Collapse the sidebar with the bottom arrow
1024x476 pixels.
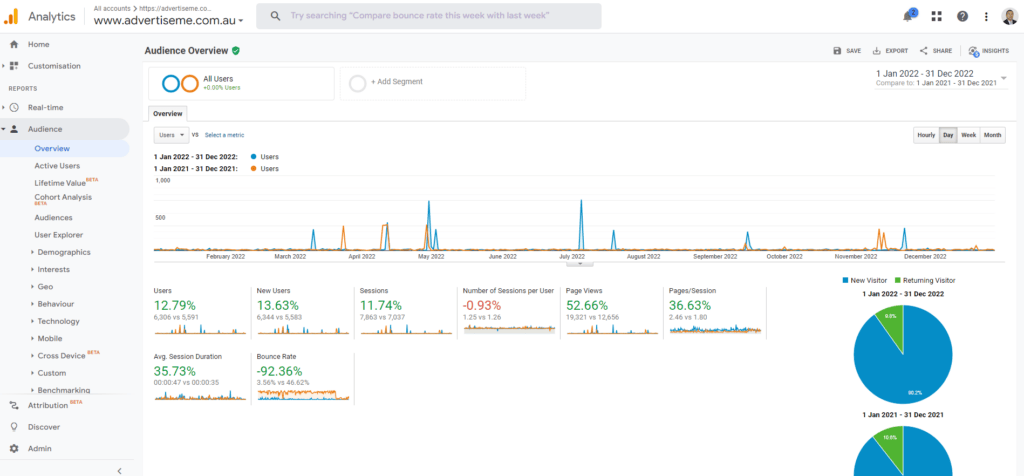point(120,471)
